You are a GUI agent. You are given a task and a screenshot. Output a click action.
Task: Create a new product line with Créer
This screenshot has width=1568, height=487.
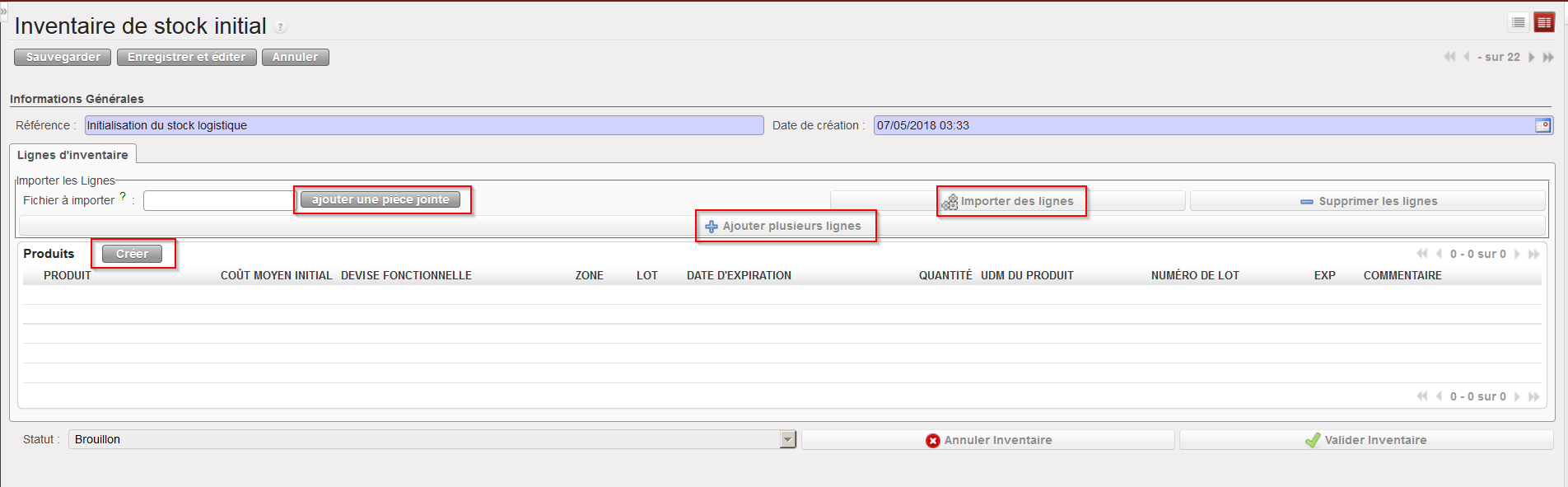[x=132, y=254]
